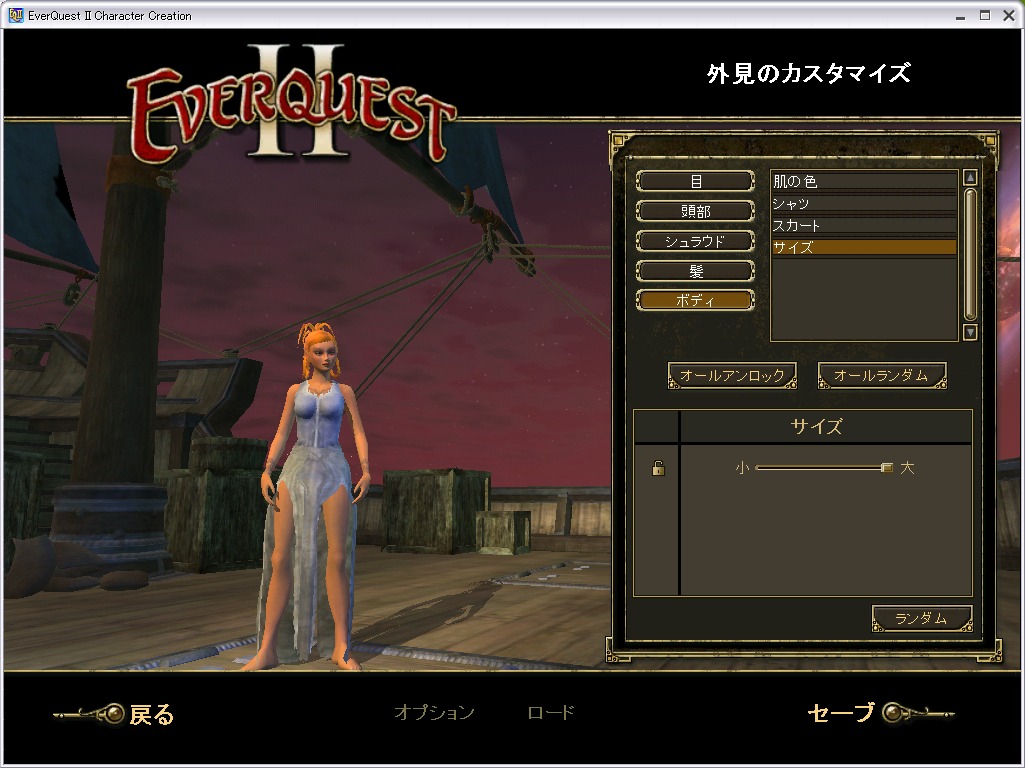The height and width of the screenshot is (768, 1025).
Task: Click the list scroll up arrow
Action: coord(970,177)
